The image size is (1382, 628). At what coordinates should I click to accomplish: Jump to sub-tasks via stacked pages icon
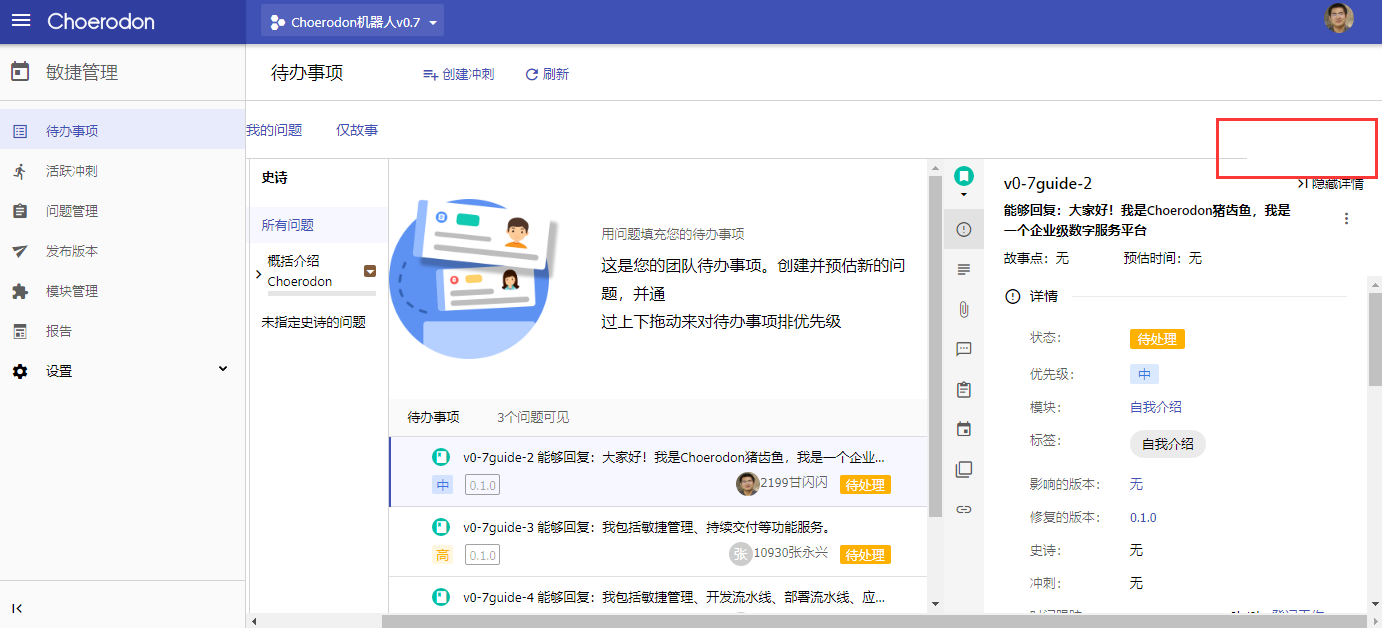(x=964, y=469)
